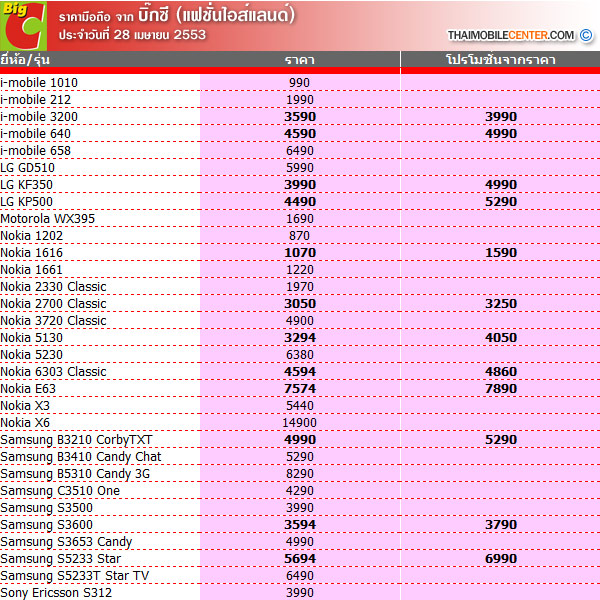Click promotion price 3250 for Nokia 2700
Viewport: 600px width, 600px height.
coord(501,303)
